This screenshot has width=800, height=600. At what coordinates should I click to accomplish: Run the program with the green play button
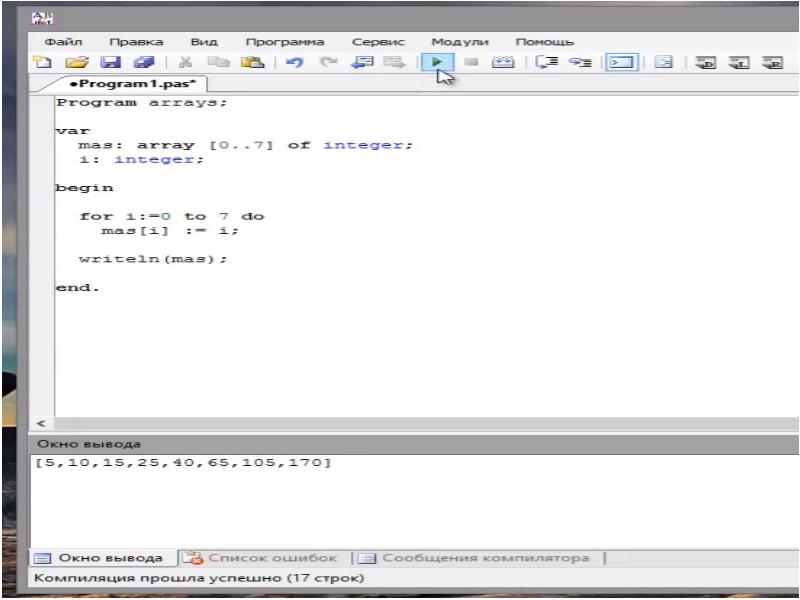click(437, 62)
